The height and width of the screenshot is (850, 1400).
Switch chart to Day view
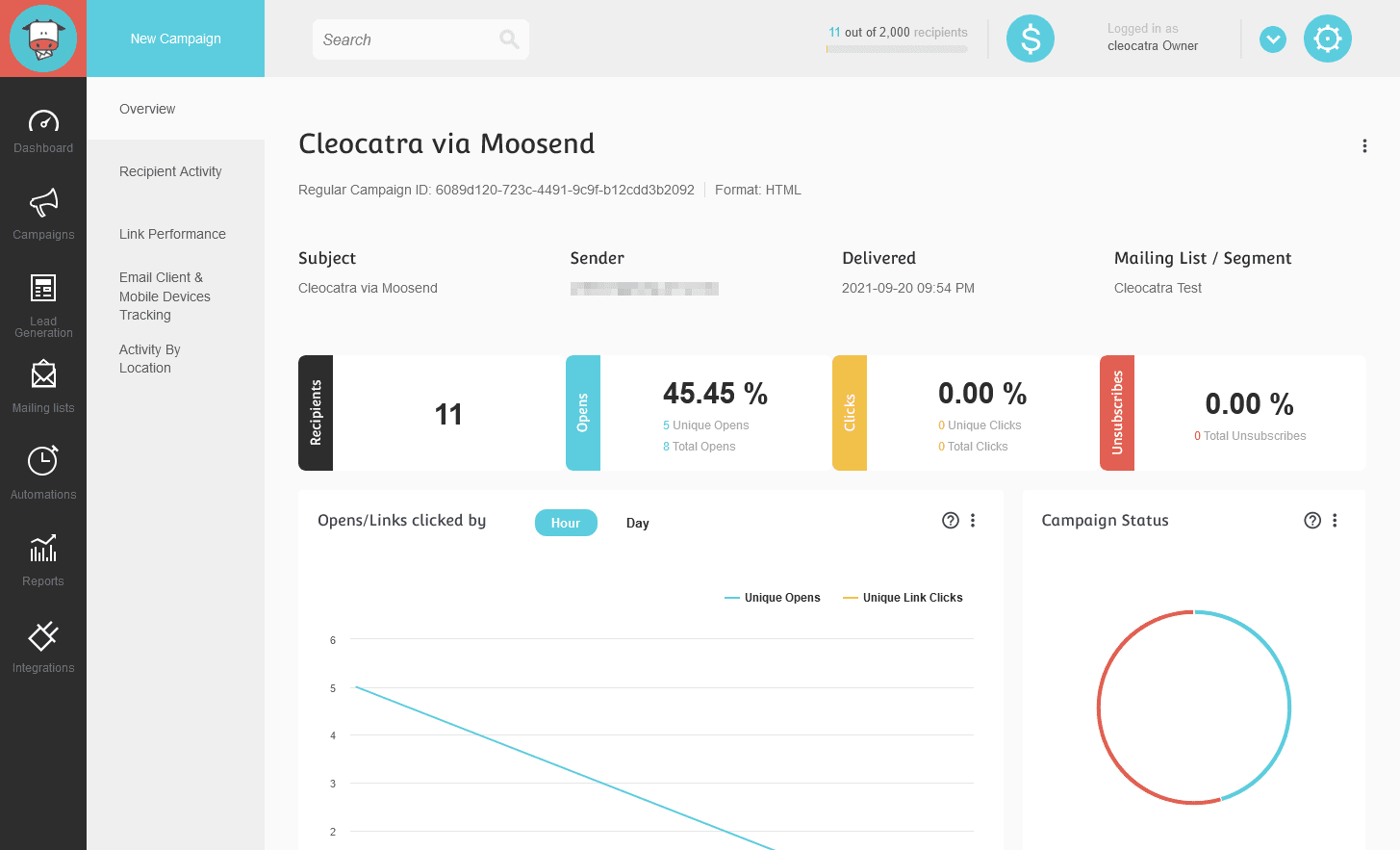coord(638,523)
